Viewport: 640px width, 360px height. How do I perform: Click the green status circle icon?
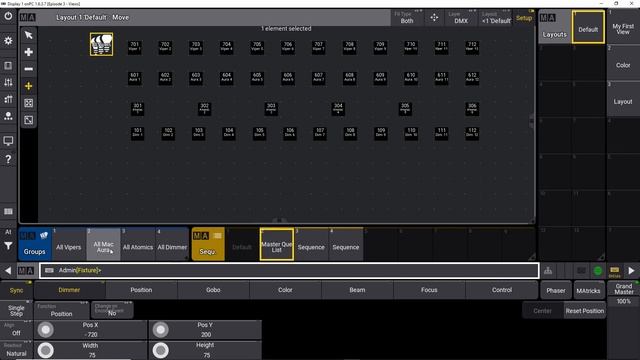point(598,271)
